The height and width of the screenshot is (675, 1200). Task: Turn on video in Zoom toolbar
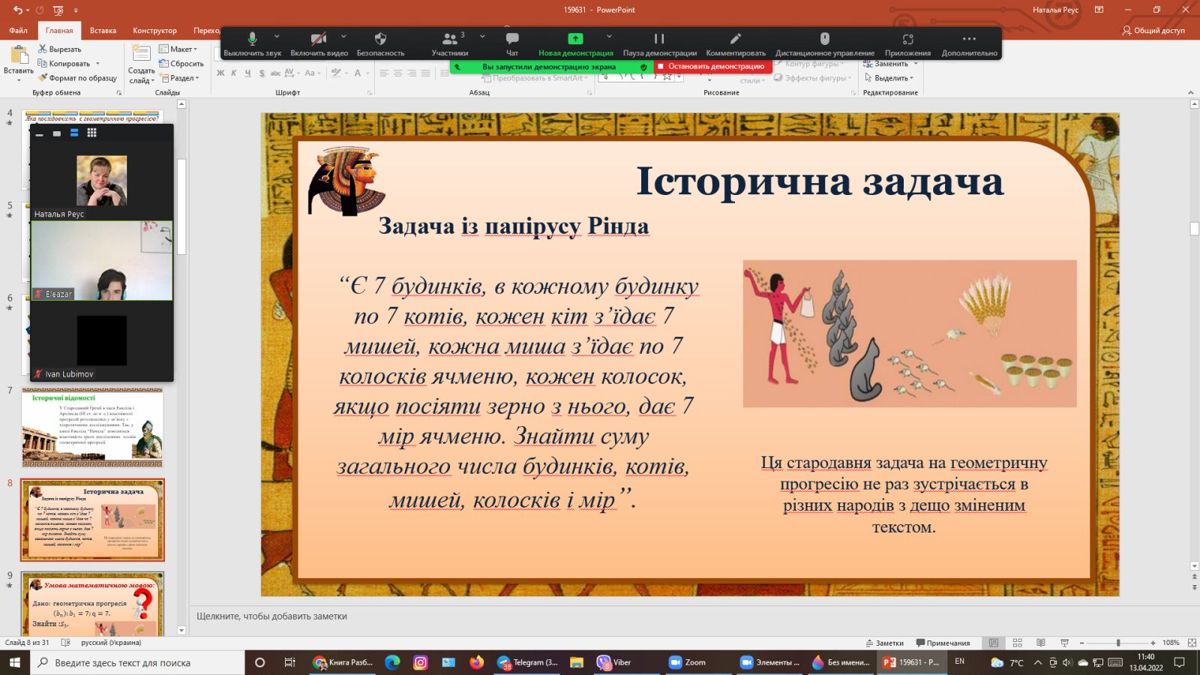318,40
